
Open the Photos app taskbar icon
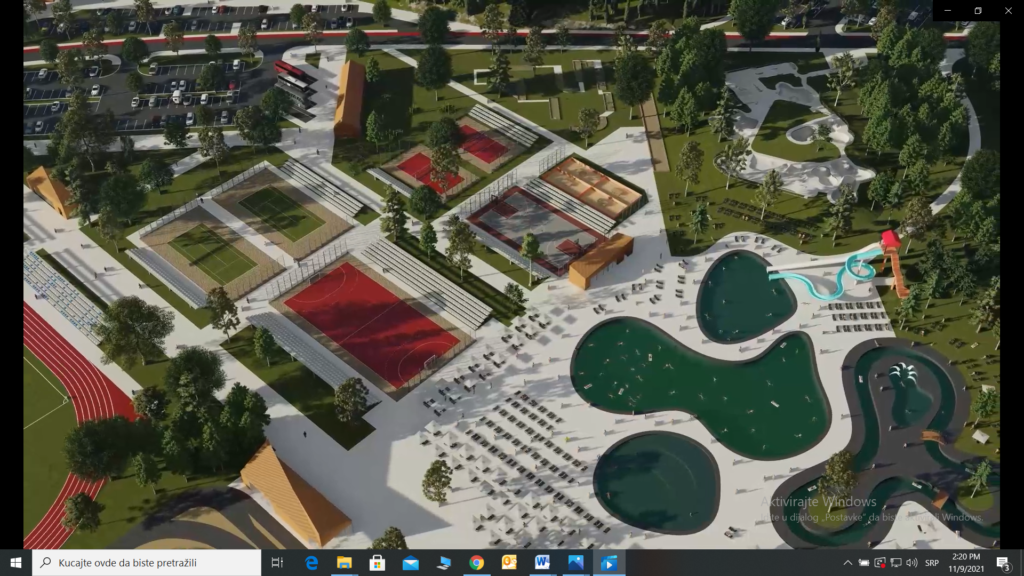pyautogui.click(x=575, y=562)
